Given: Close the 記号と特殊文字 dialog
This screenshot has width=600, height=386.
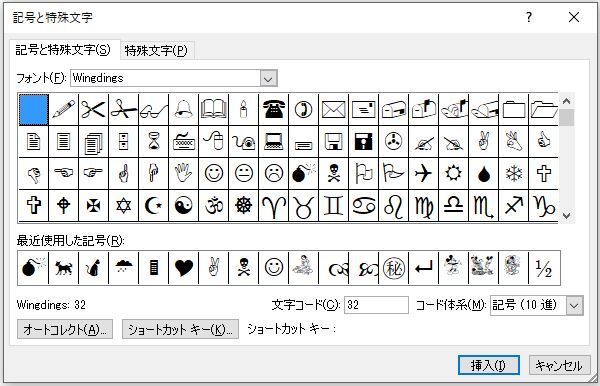Looking at the screenshot, I should [x=574, y=17].
